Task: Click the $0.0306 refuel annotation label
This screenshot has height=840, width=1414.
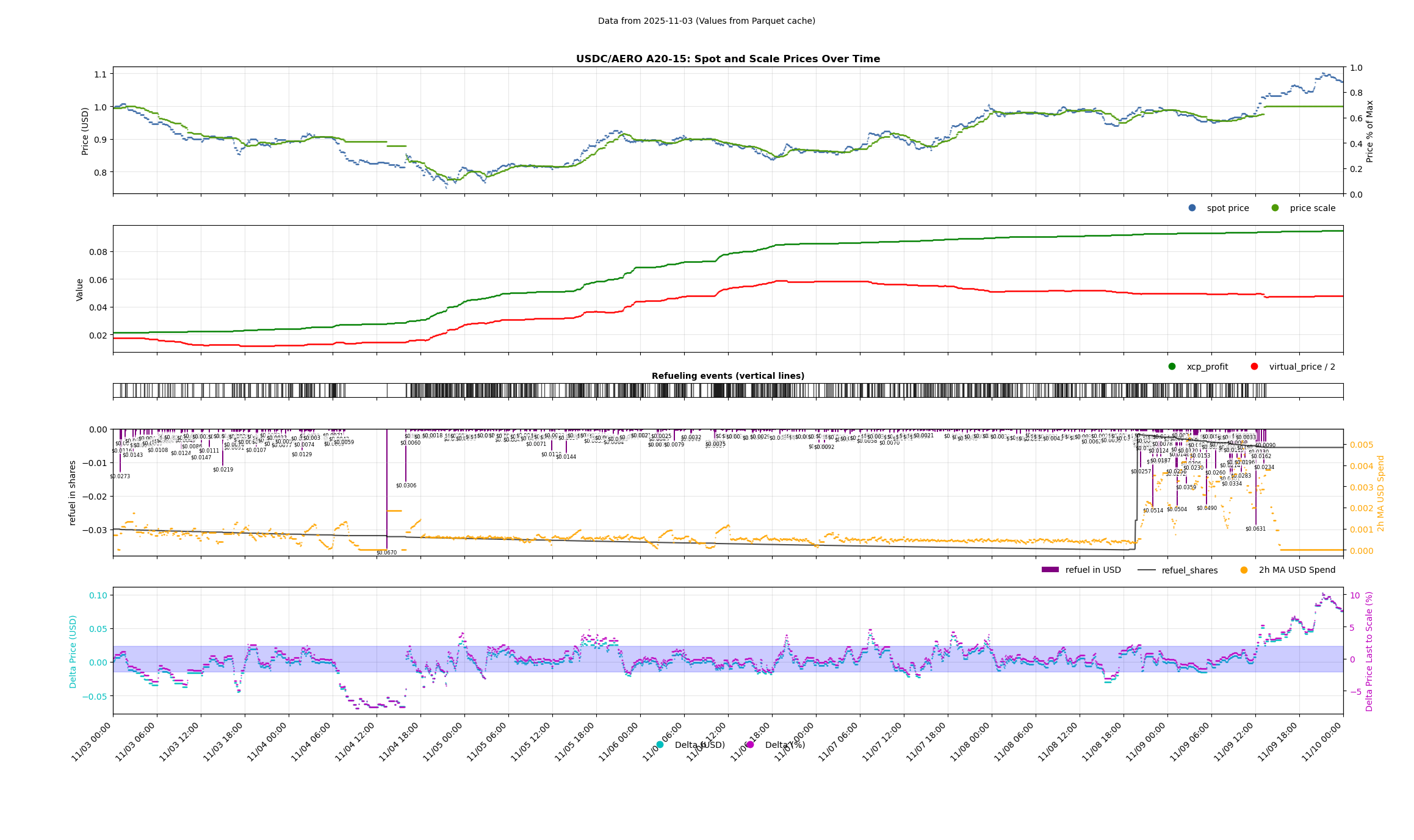Action: coord(406,486)
